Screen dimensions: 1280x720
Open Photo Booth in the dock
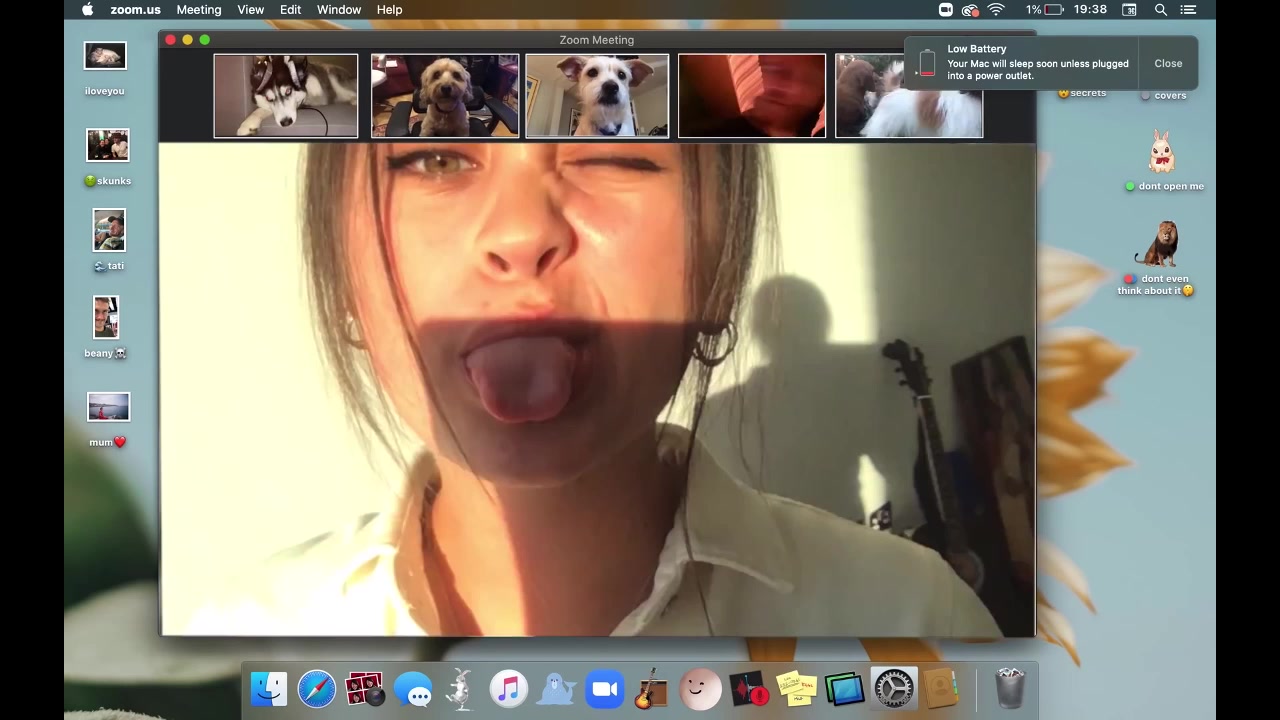click(x=364, y=689)
